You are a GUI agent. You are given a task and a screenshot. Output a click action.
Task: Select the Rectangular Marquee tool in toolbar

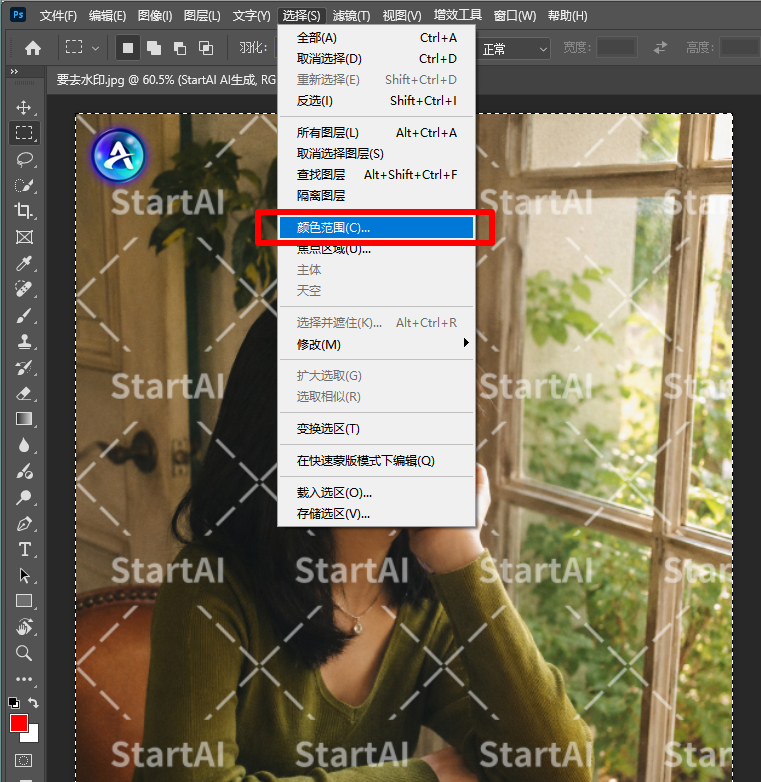[x=24, y=133]
